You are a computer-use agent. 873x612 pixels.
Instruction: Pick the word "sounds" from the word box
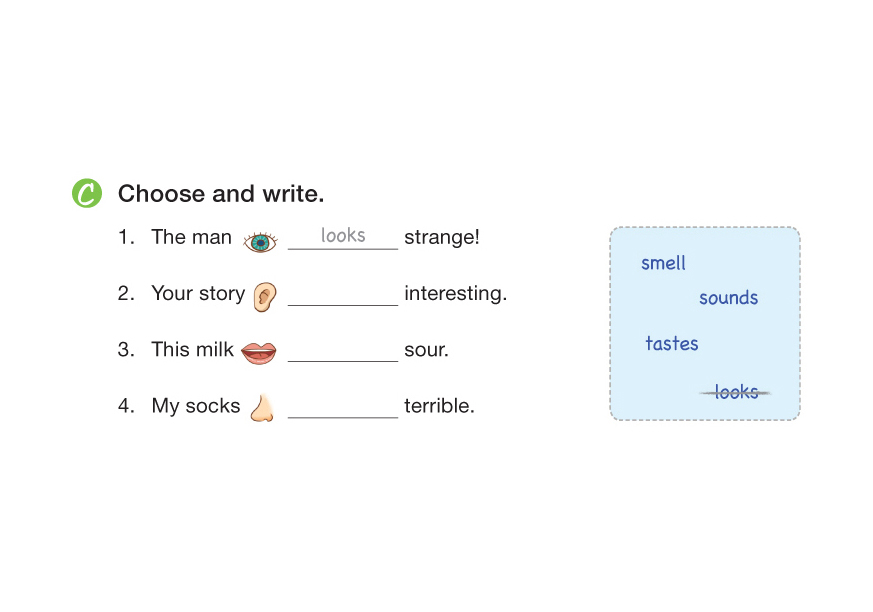(x=728, y=298)
